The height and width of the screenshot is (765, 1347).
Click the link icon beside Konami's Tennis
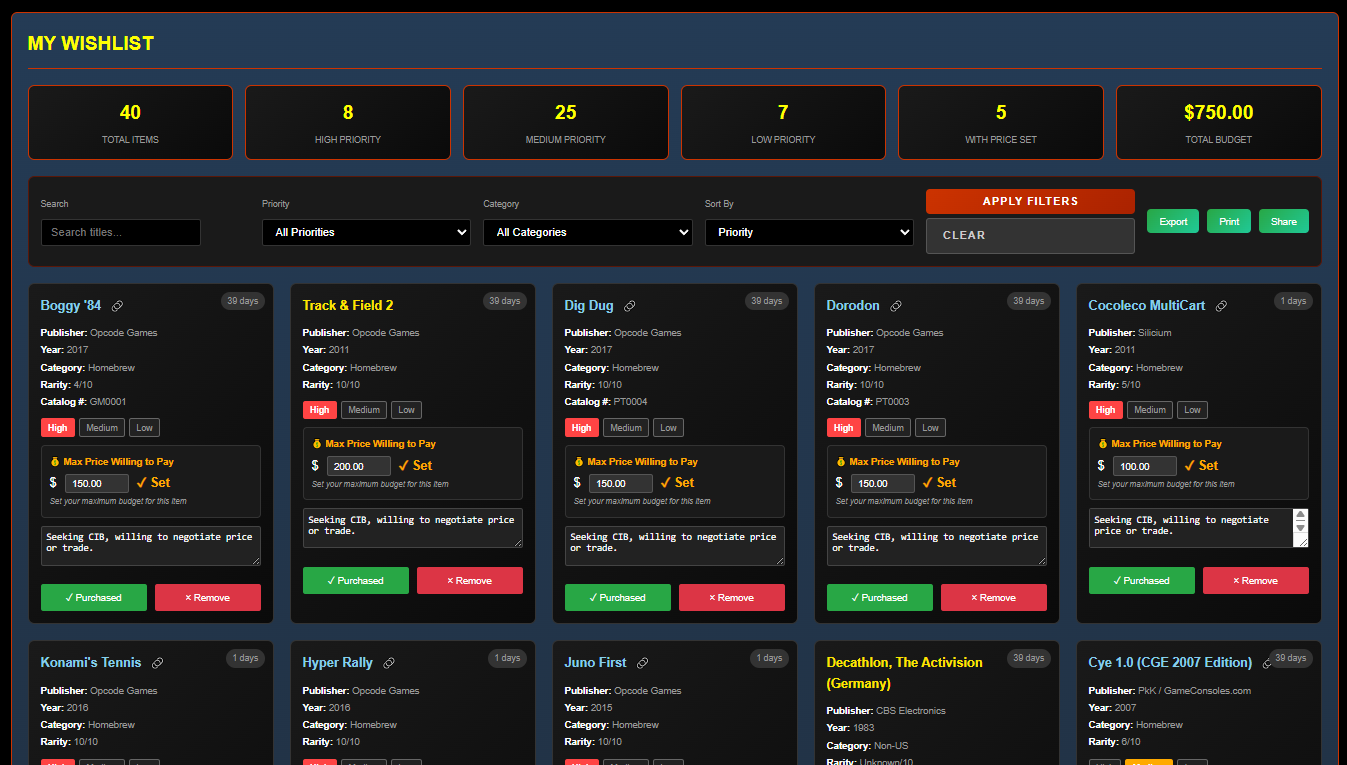click(x=157, y=663)
